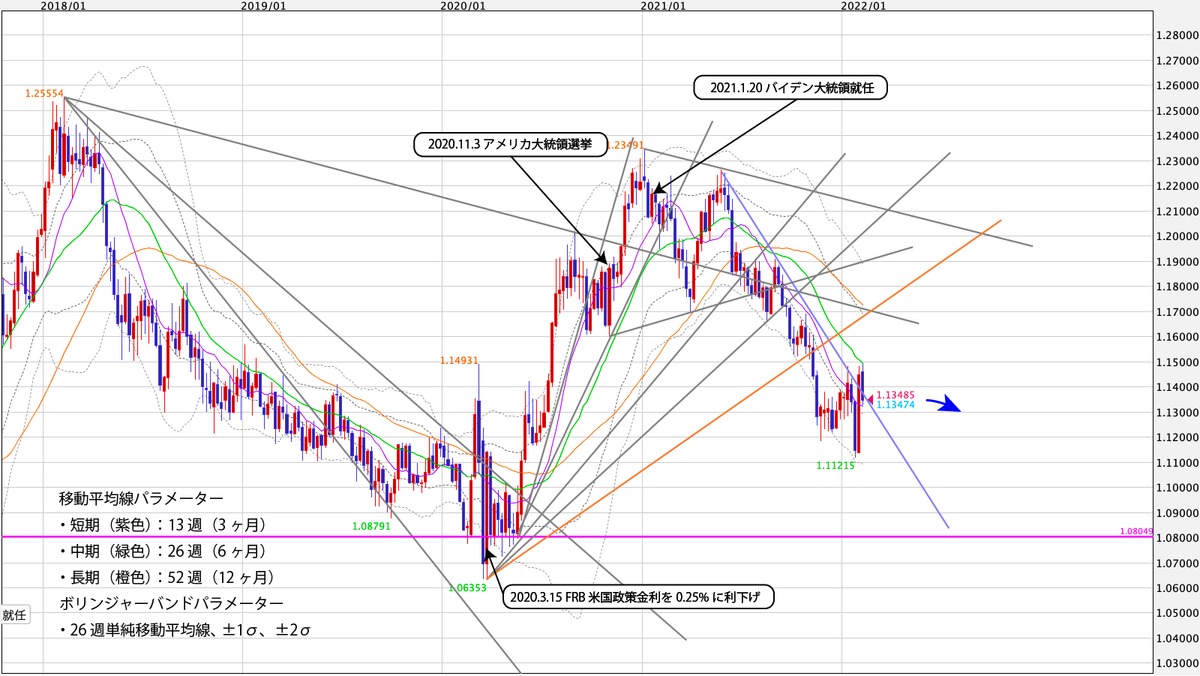Screen dimensions: 1200x676
Task: Click the 1.14931 price label
Action: [x=461, y=359]
